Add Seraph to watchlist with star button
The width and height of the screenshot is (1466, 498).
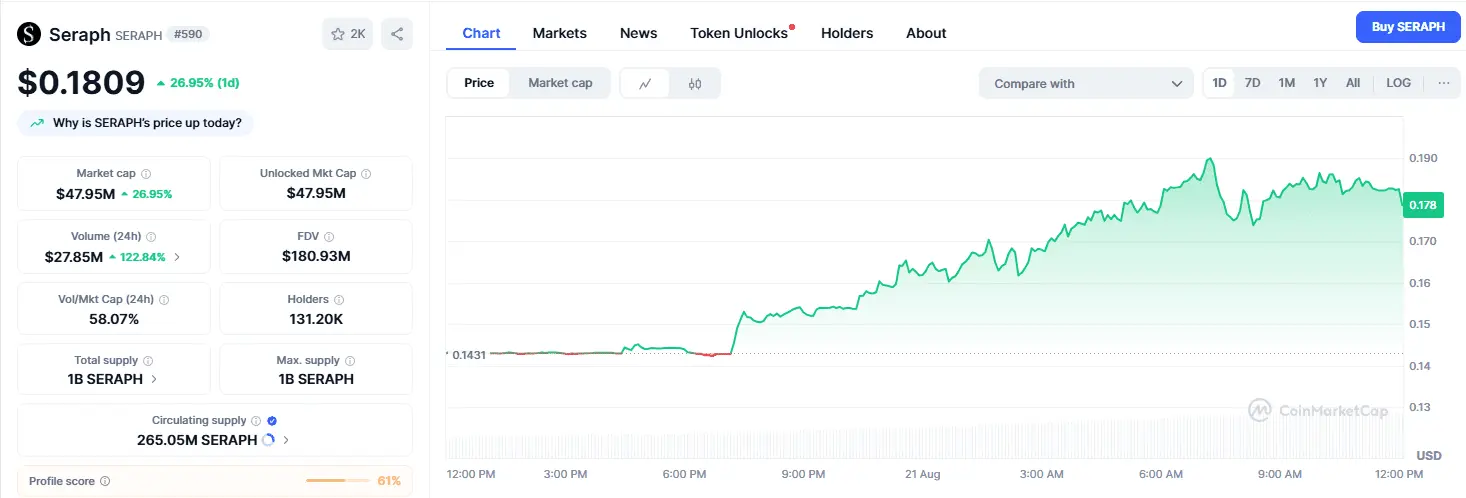[347, 34]
